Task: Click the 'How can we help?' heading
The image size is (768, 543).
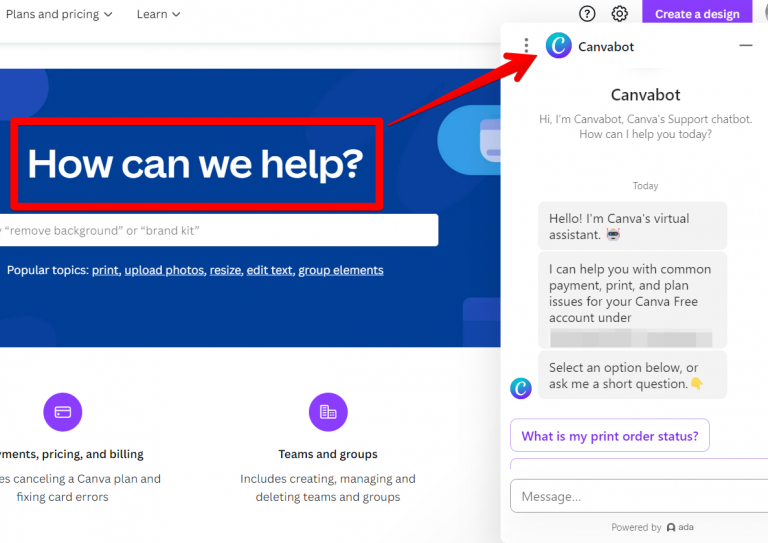Action: click(x=195, y=164)
